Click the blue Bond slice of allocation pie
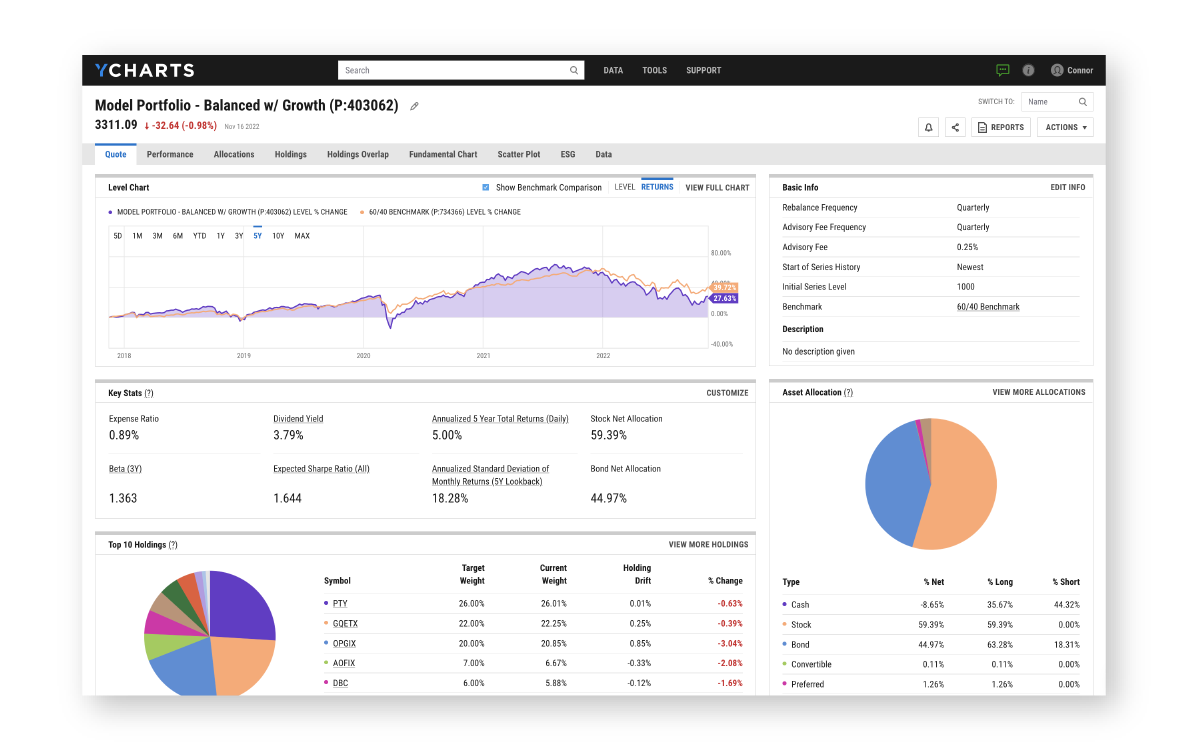Viewport: 1188px width, 751px height. [x=894, y=485]
